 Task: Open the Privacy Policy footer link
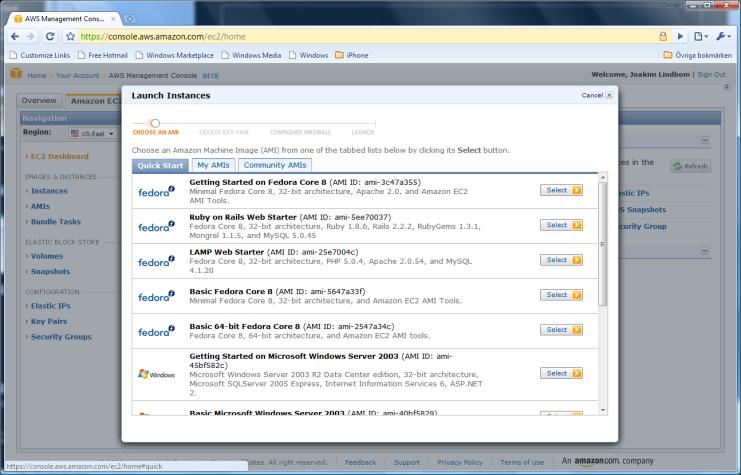click(460, 462)
